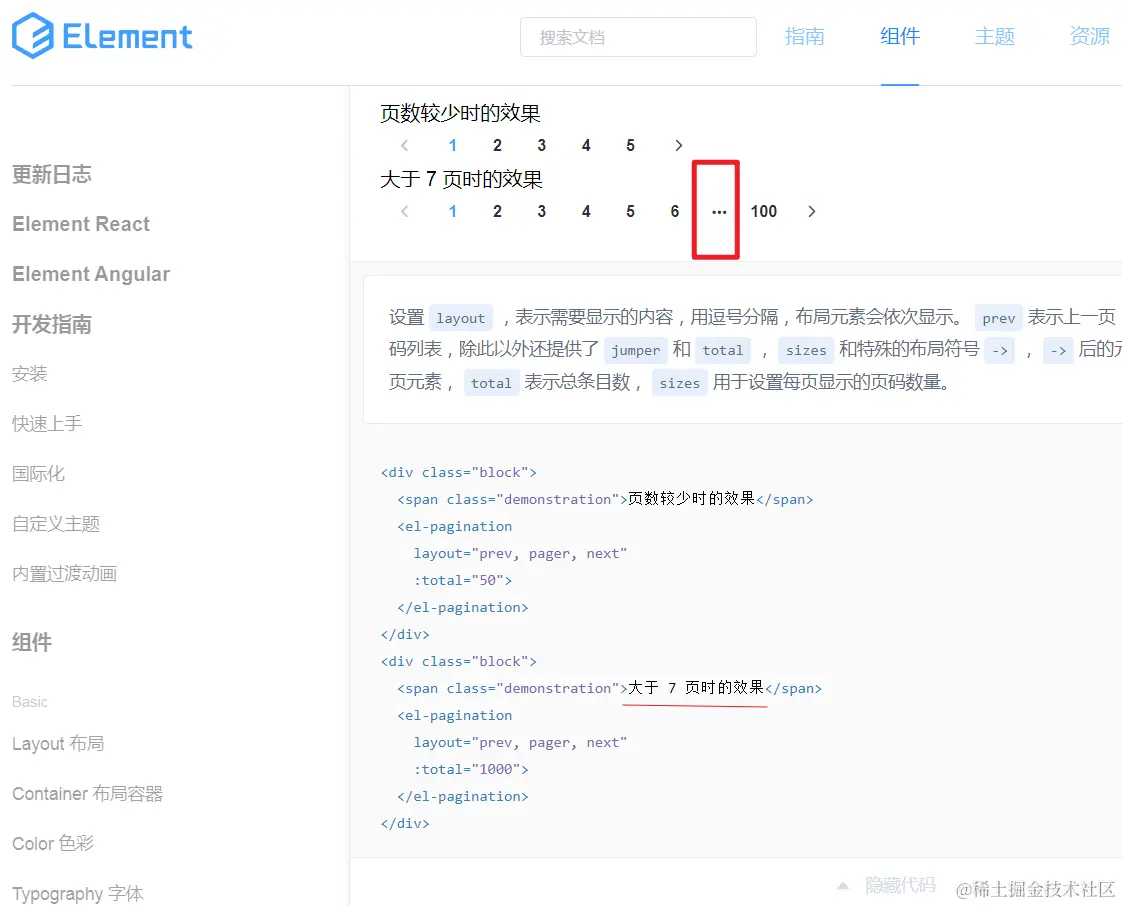The height and width of the screenshot is (906, 1122).
Task: Select page 3 in 页数较少 pagination
Action: coord(542,145)
